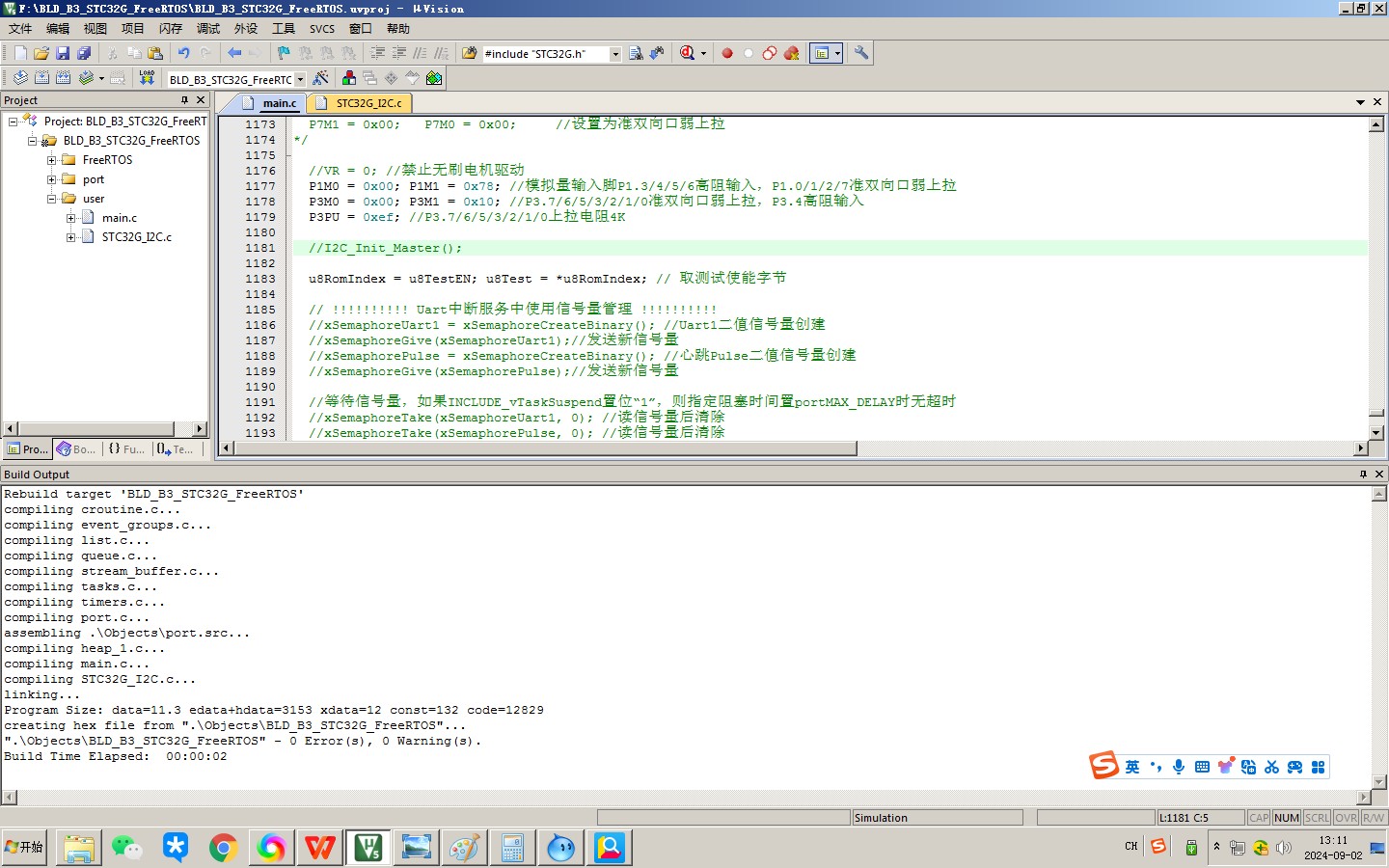Open Options for Target with the magic wand
This screenshot has width=1389, height=868.
coord(320,78)
